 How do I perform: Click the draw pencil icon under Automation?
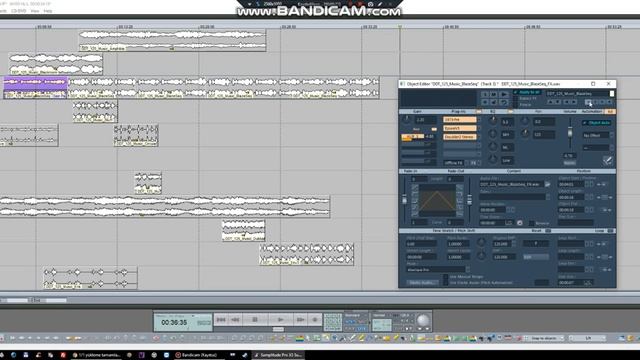pyautogui.click(x=607, y=160)
